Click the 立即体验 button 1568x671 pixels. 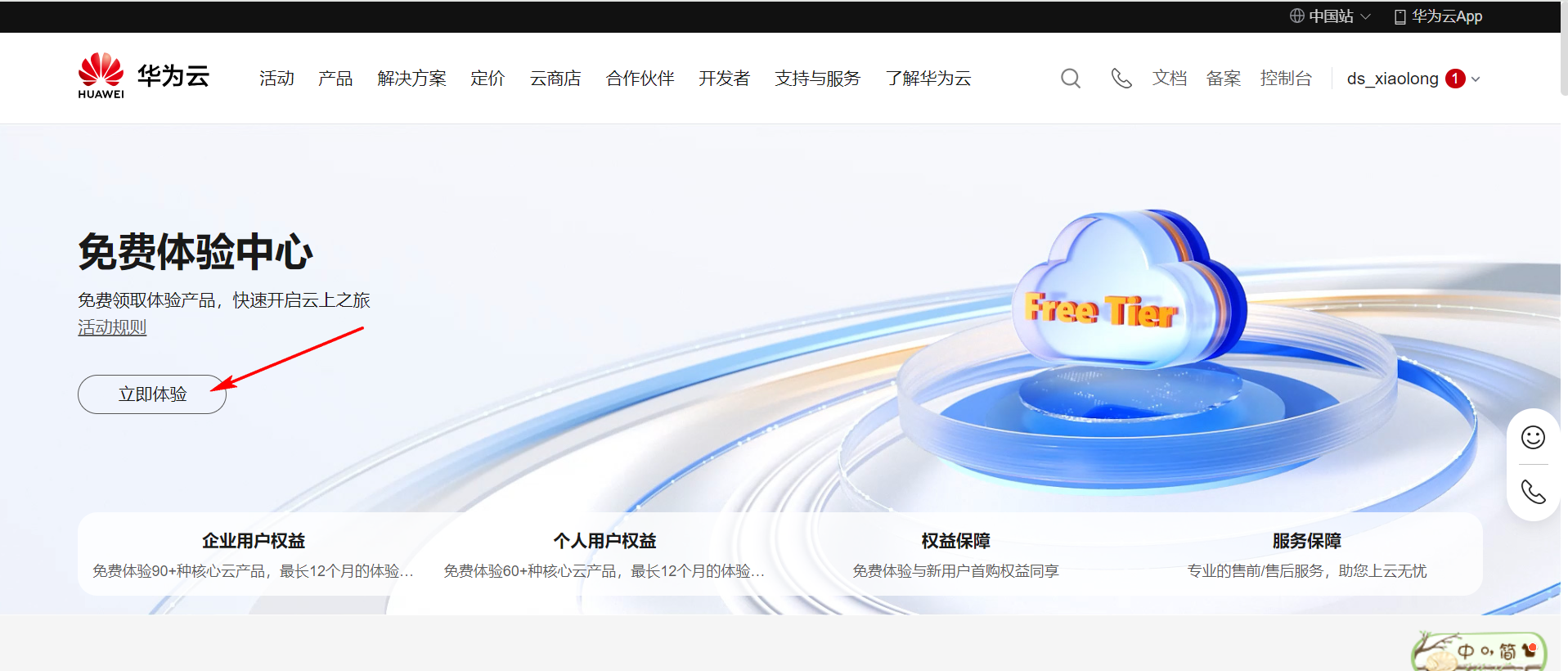[x=152, y=394]
